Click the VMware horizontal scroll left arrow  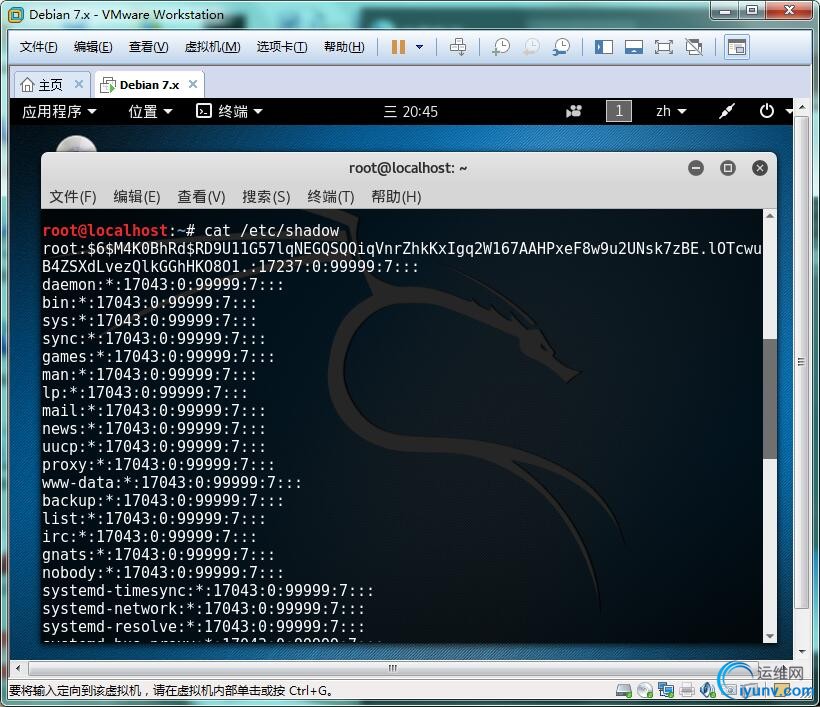(x=18, y=668)
